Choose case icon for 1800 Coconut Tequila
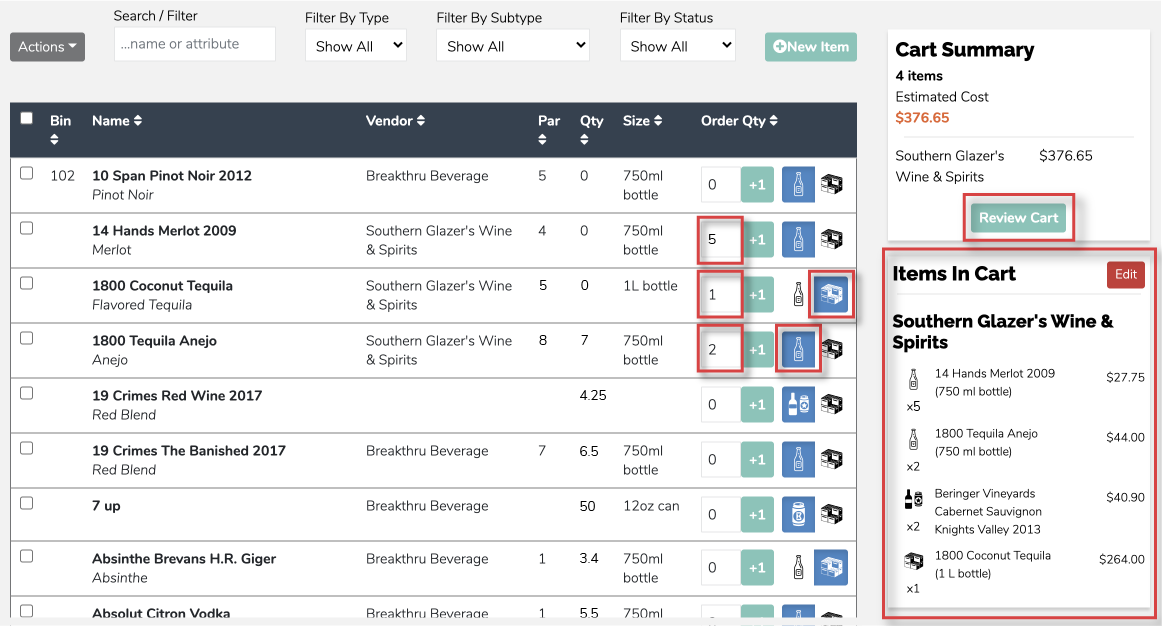 831,294
